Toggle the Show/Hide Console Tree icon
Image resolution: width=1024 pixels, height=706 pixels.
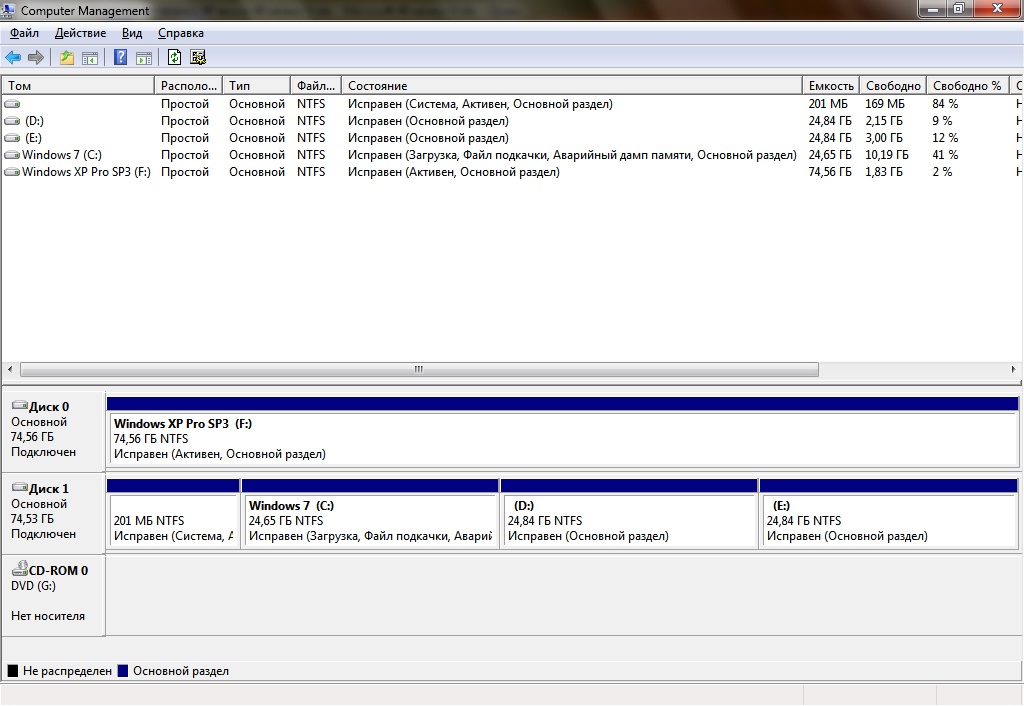pyautogui.click(x=89, y=58)
